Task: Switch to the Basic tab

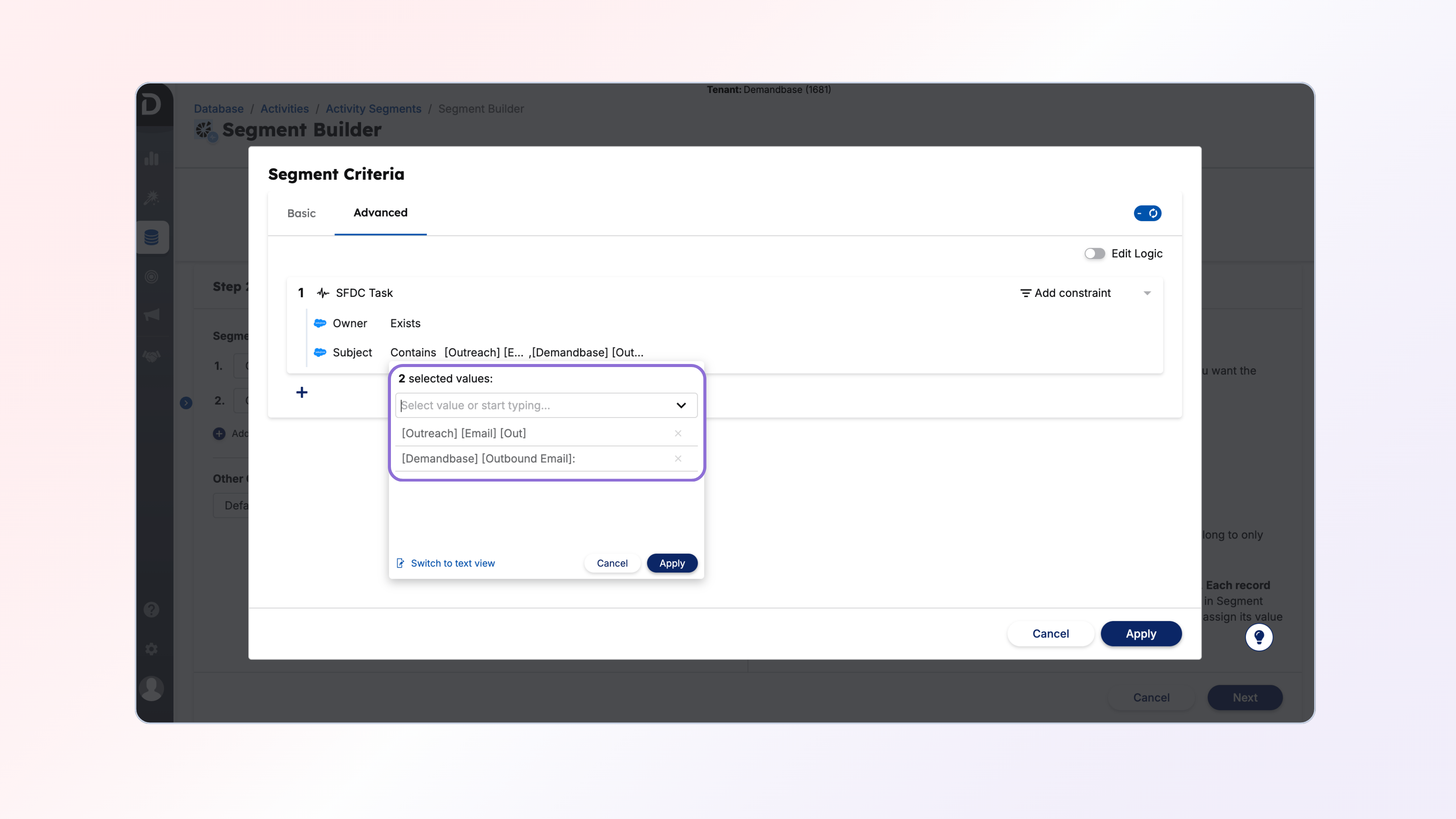Action: click(301, 213)
